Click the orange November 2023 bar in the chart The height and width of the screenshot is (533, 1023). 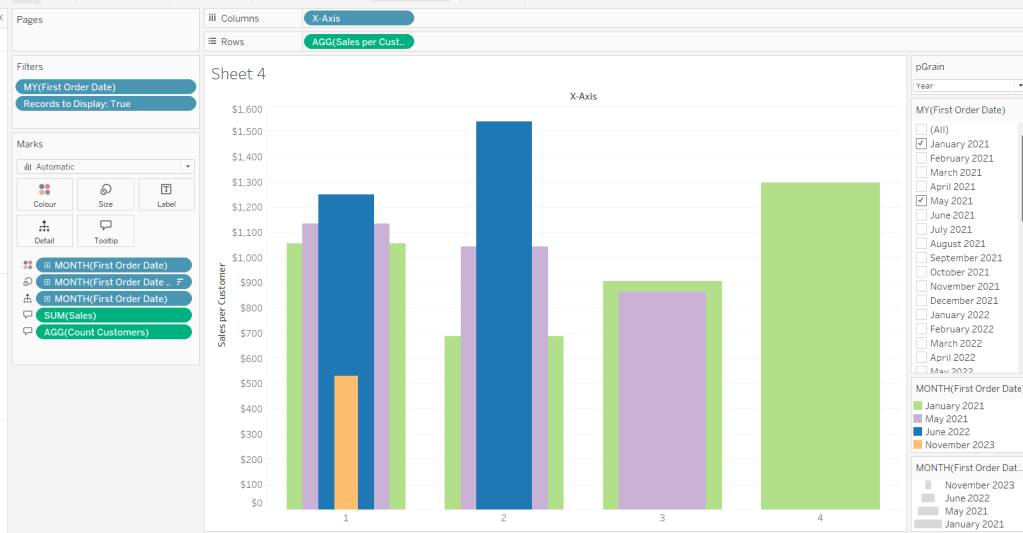pyautogui.click(x=346, y=440)
